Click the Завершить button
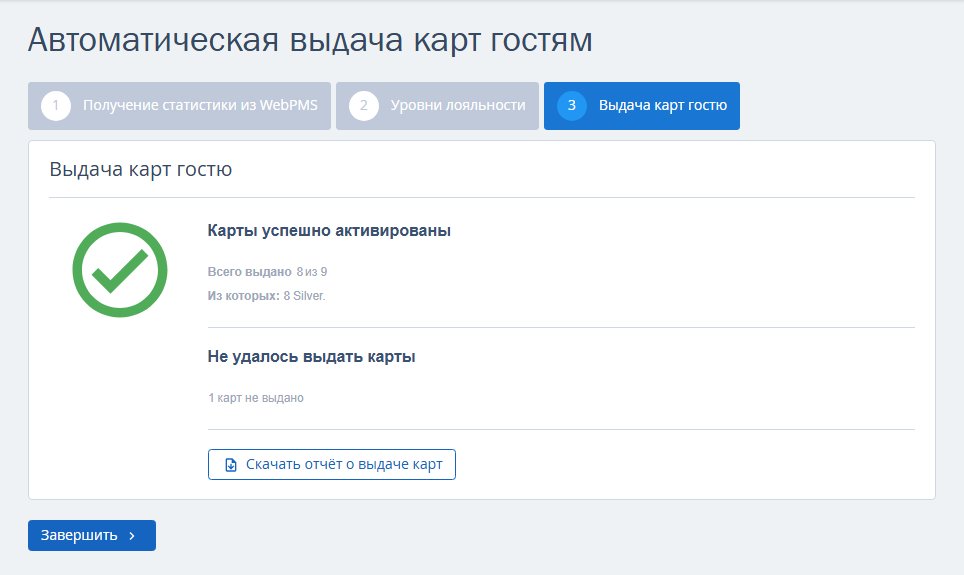This screenshot has width=964, height=575. pos(92,536)
